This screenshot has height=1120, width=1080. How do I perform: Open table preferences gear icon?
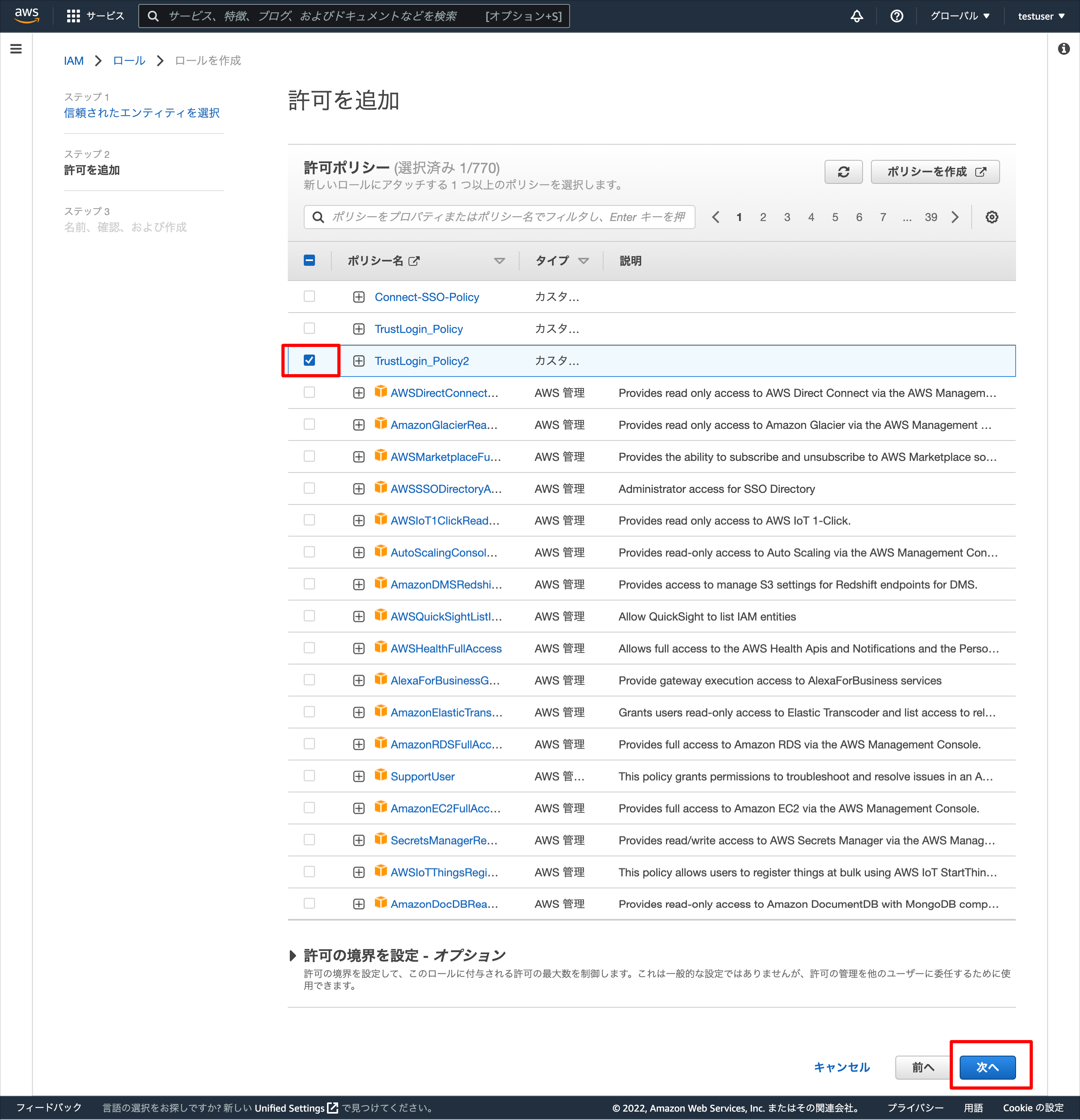(x=991, y=217)
